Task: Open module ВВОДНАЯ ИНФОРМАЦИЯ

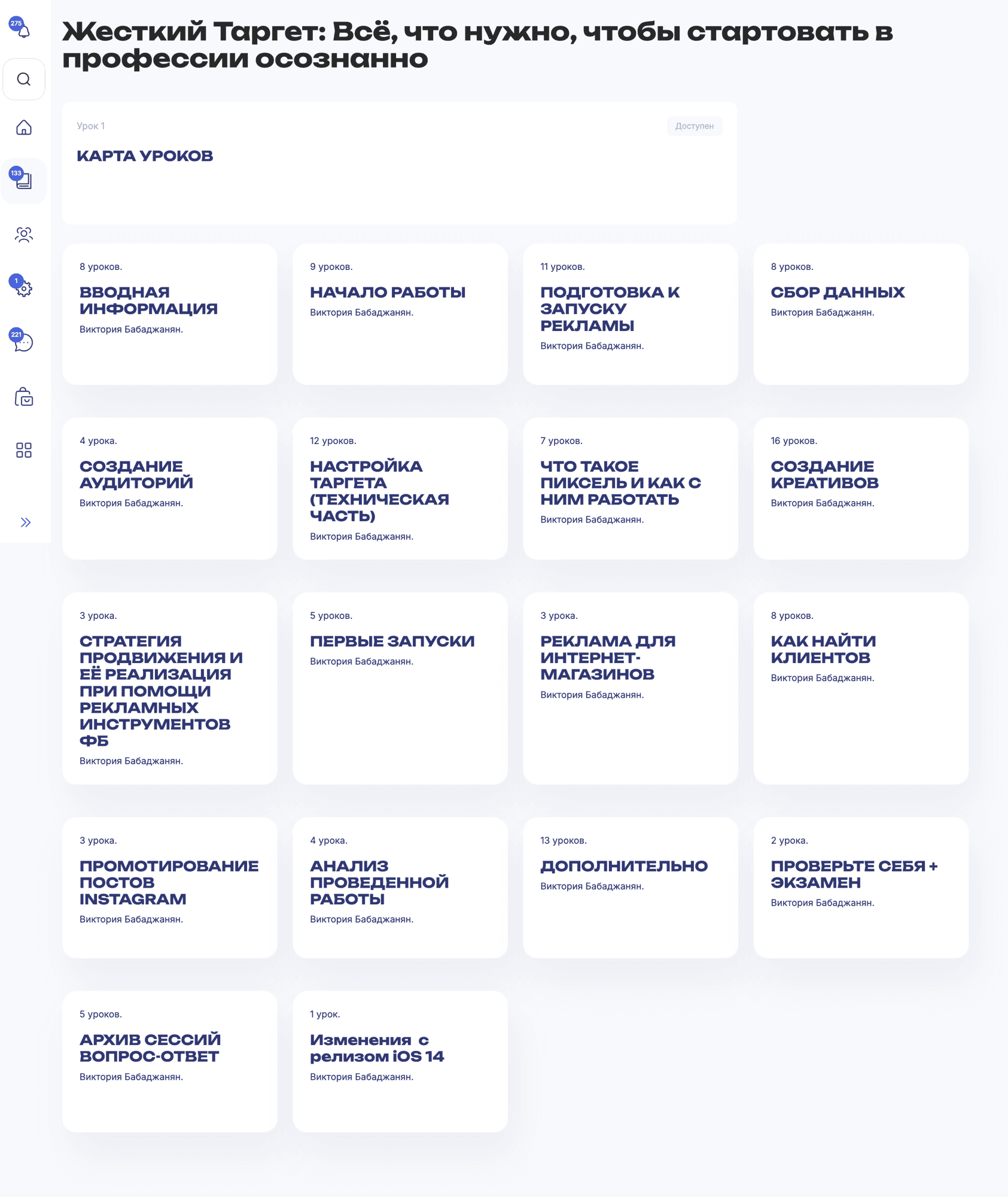Action: [169, 314]
